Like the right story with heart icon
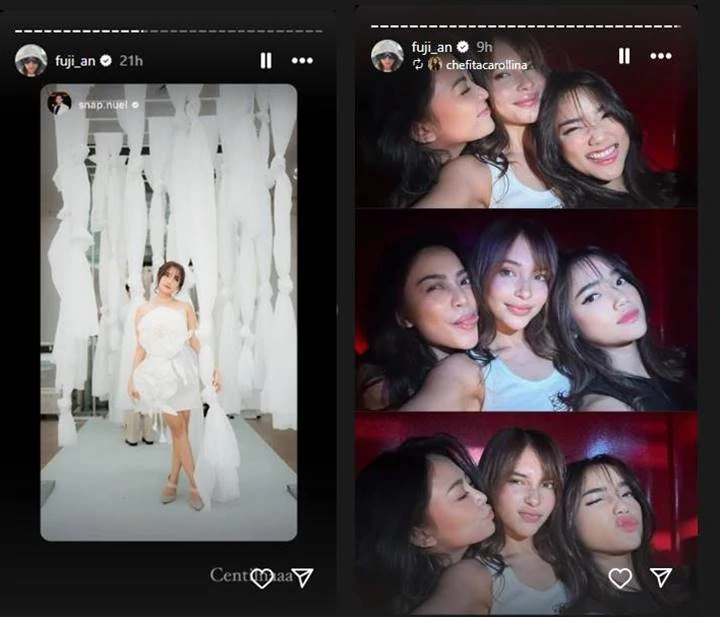Screen dimensions: 720x617 620,578
